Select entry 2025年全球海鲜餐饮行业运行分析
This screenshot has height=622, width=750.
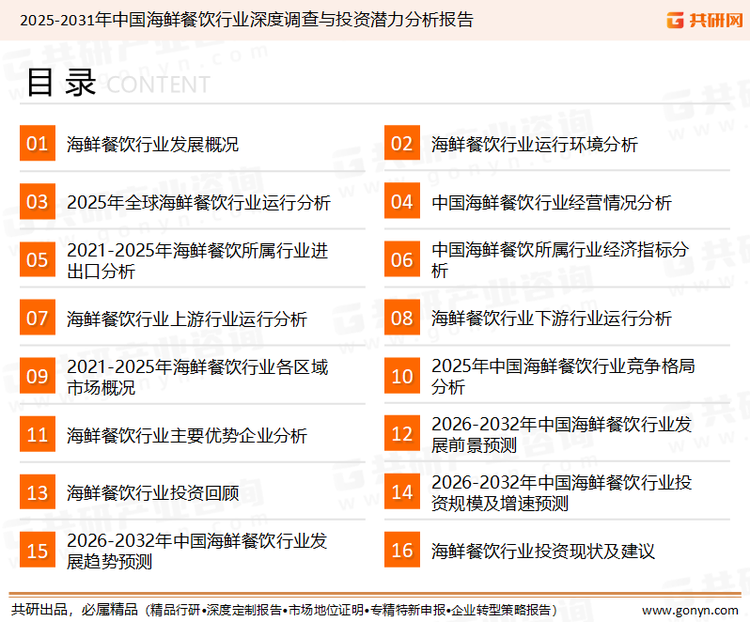tap(199, 202)
